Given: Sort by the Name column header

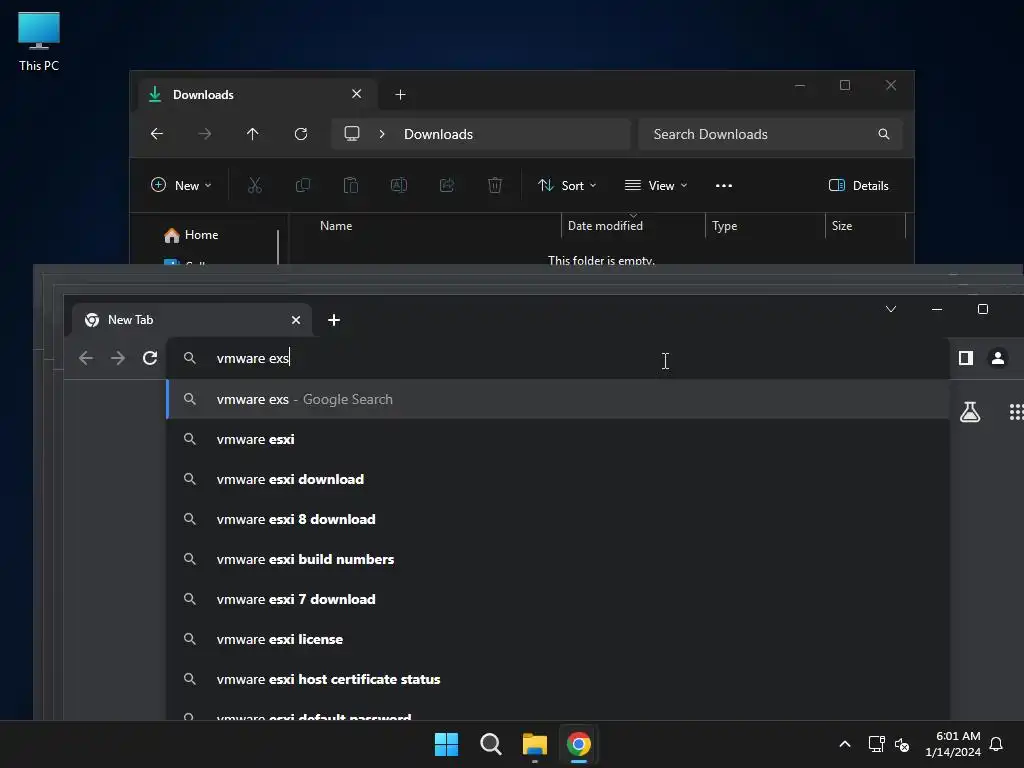Looking at the screenshot, I should [336, 226].
